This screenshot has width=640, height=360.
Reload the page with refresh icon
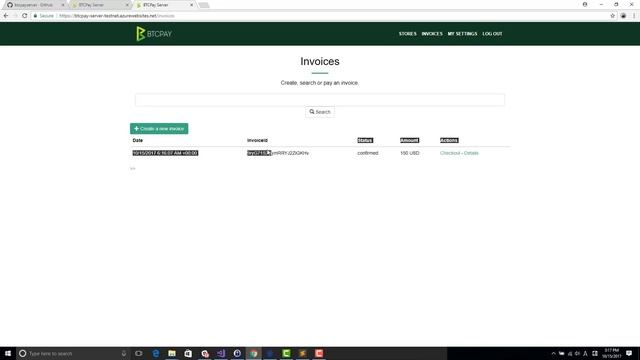click(24, 16)
